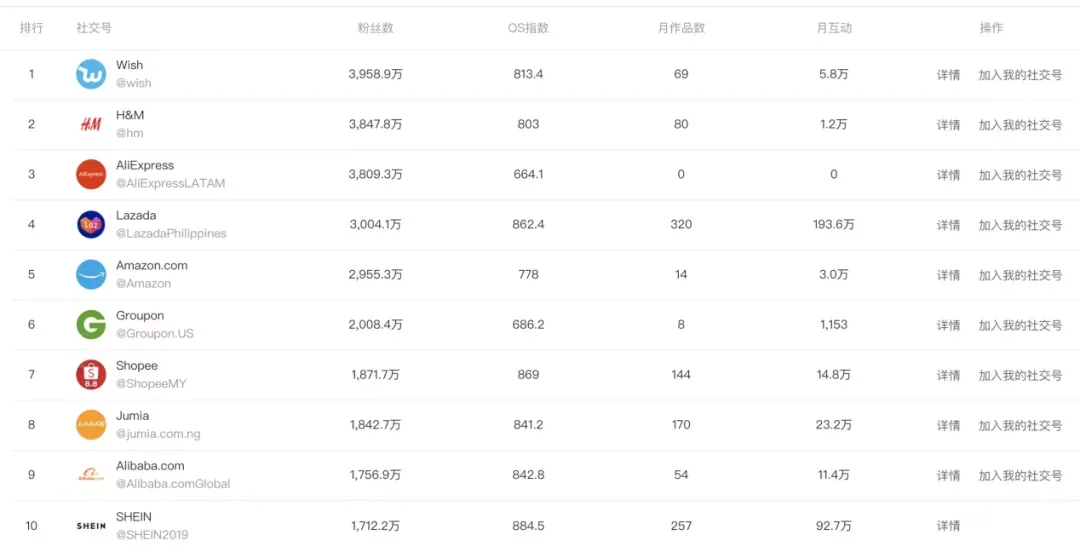Click 加入我的社交号 for Alibaba.com
The height and width of the screenshot is (558, 1080).
point(1020,475)
